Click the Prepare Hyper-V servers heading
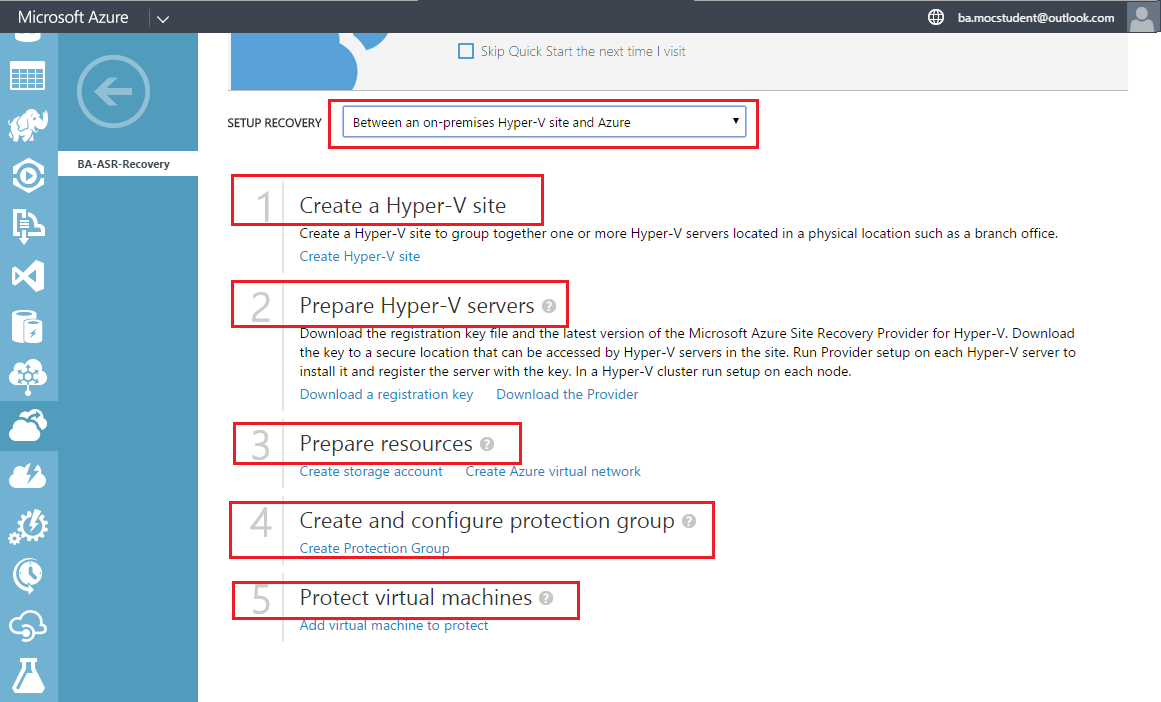 [x=417, y=306]
